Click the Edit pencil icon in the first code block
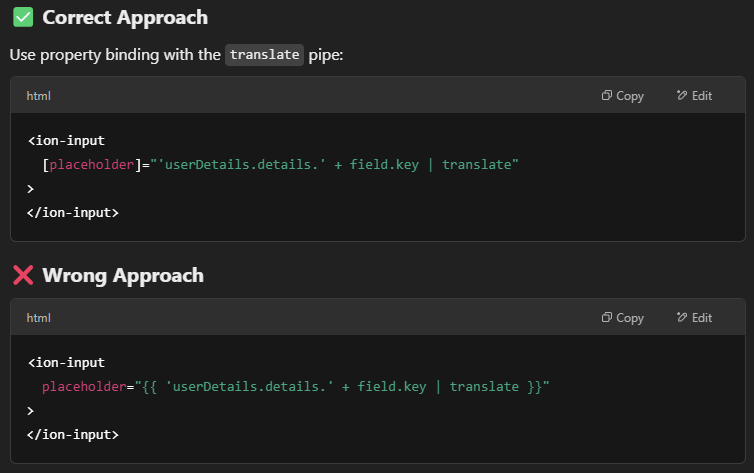The width and height of the screenshot is (754, 473). (682, 96)
